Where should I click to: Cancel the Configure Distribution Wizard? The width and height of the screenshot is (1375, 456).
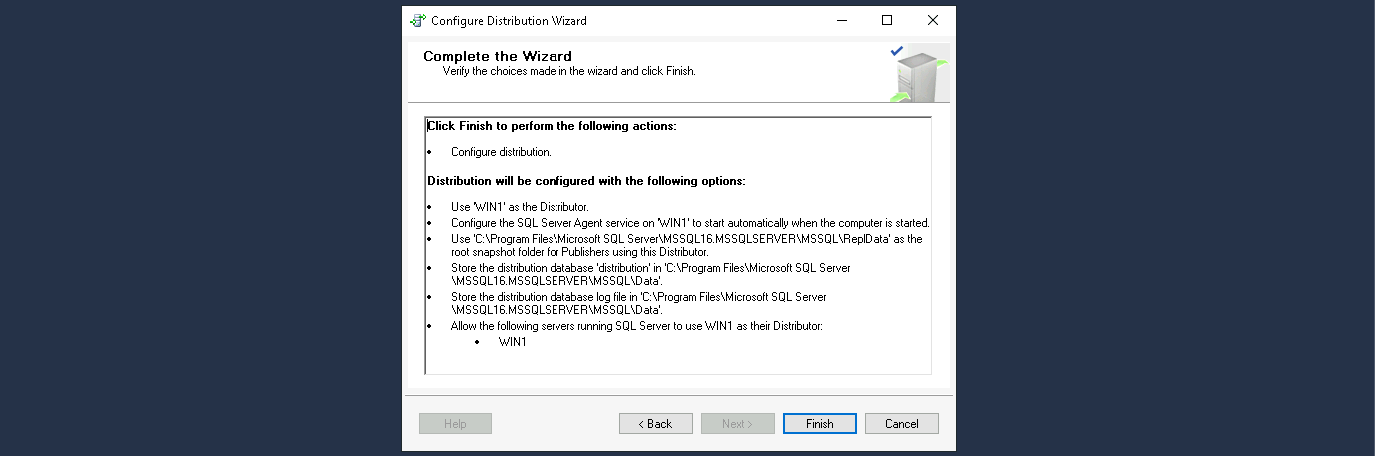pyautogui.click(x=901, y=424)
